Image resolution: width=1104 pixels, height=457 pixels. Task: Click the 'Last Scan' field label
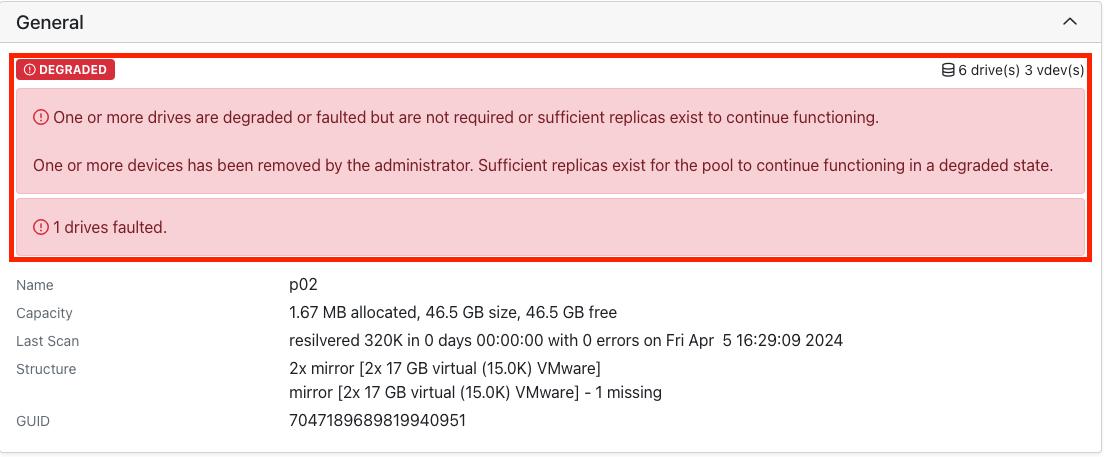(x=47, y=341)
